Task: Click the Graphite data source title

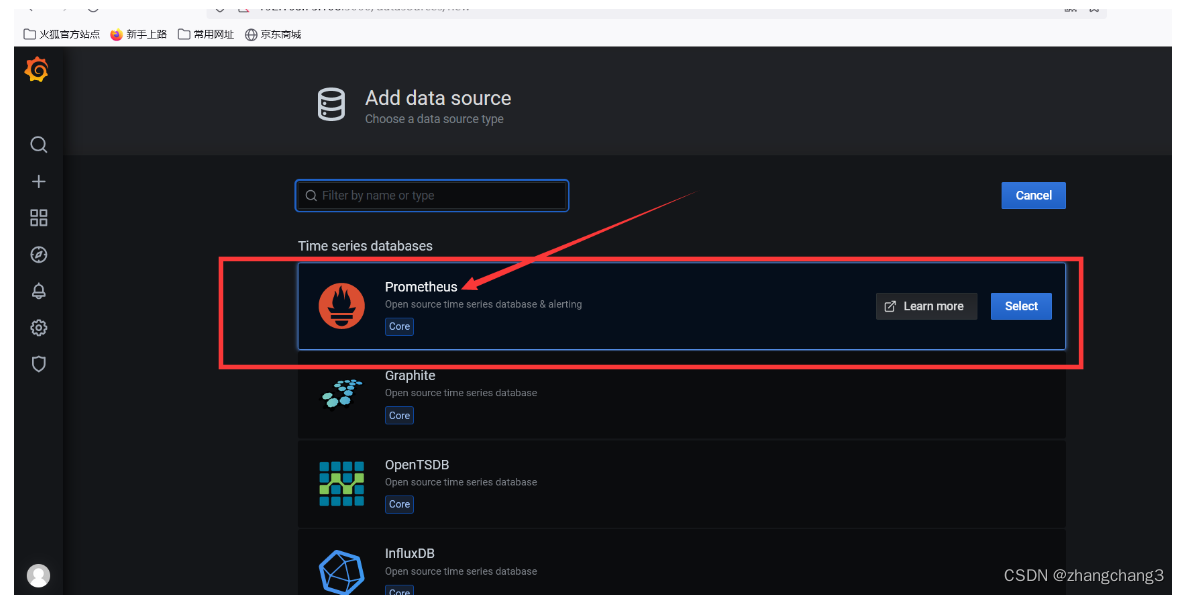Action: tap(410, 375)
